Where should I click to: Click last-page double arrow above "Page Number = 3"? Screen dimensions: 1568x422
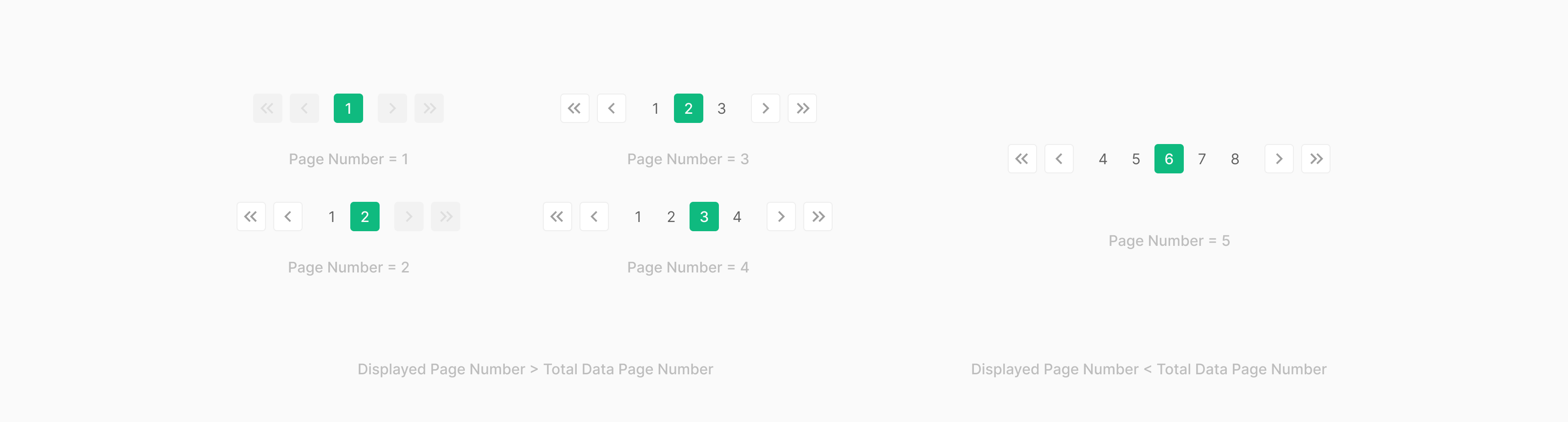(x=802, y=108)
